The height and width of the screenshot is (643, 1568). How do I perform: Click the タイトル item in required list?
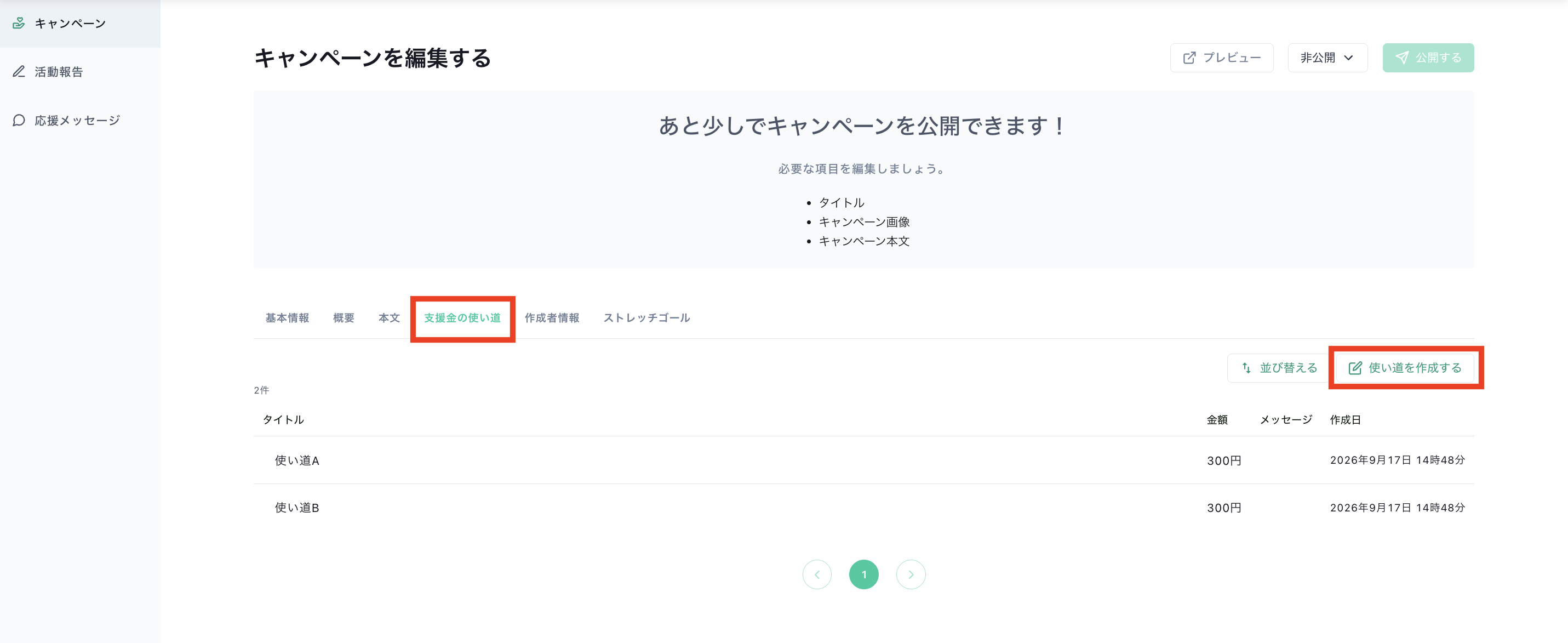click(841, 203)
